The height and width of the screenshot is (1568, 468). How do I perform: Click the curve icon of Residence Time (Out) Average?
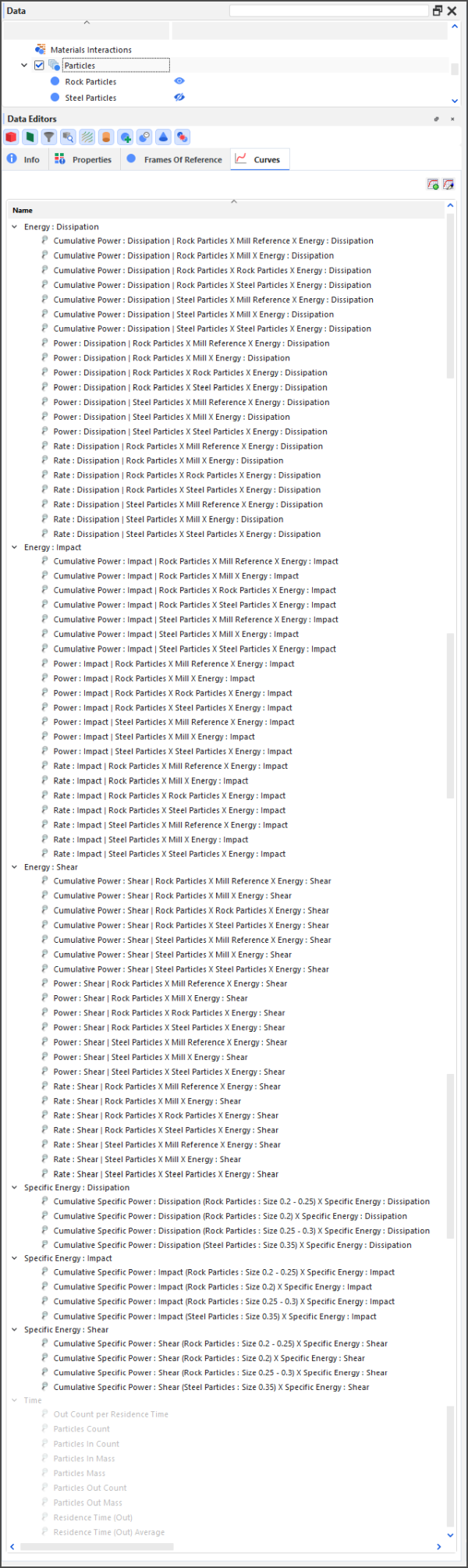pyautogui.click(x=45, y=1531)
